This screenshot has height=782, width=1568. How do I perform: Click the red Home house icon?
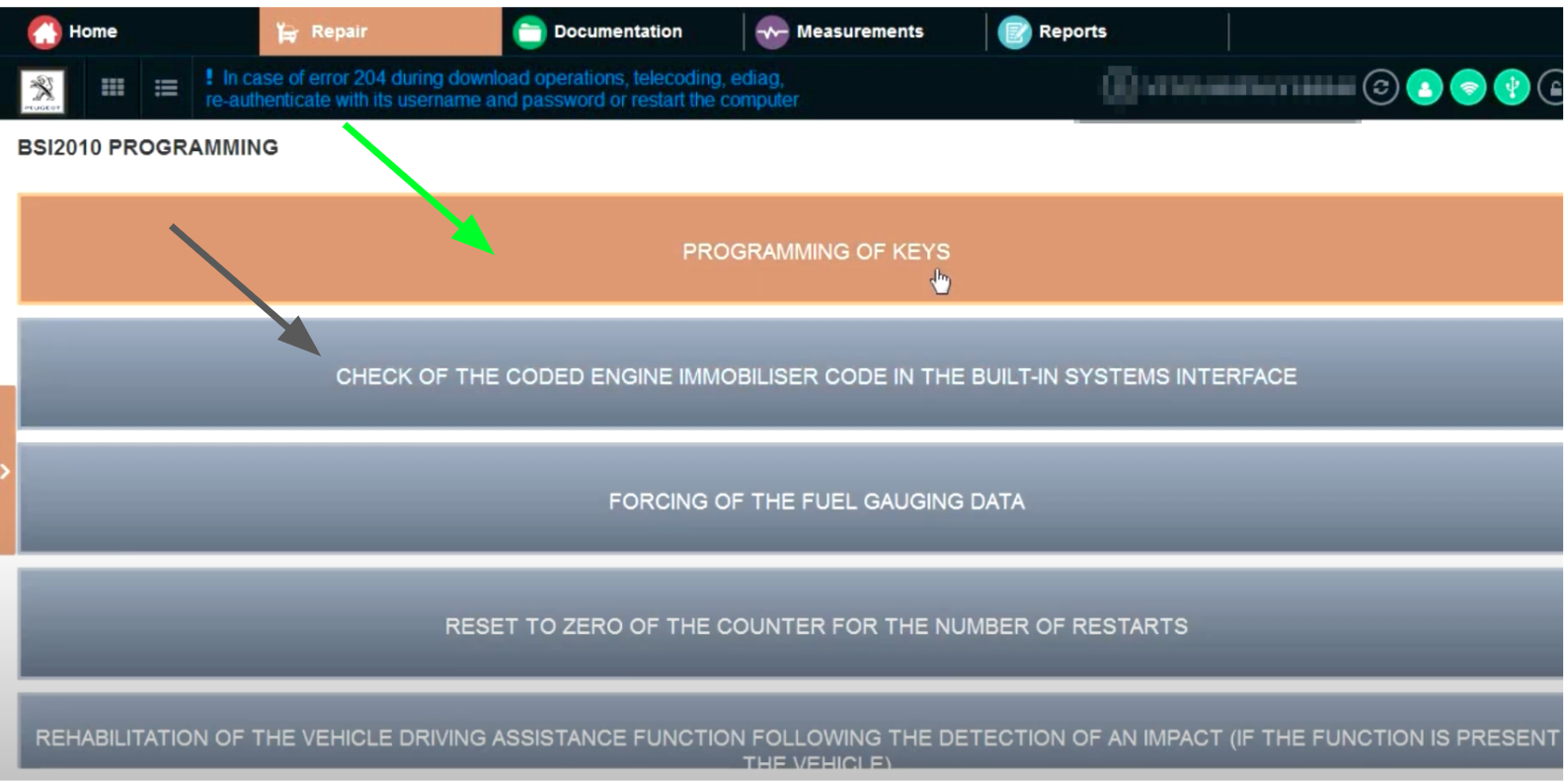(x=43, y=32)
